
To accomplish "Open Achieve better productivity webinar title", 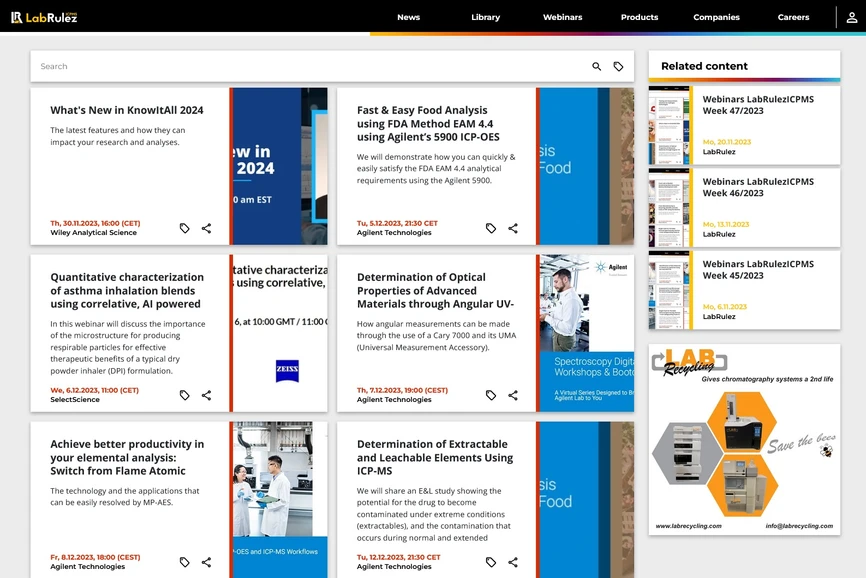I will point(127,458).
